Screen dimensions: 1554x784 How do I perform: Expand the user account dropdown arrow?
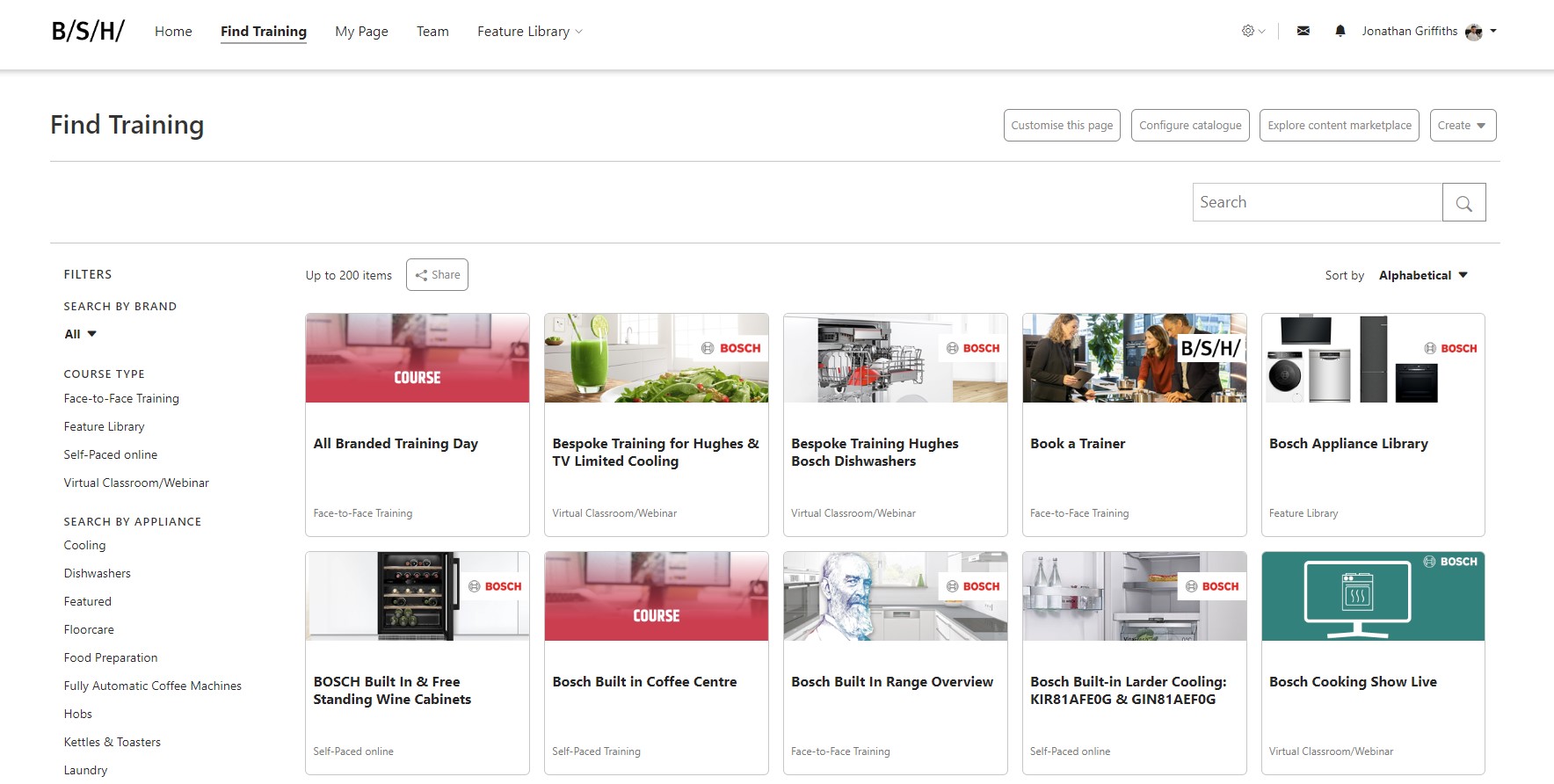[x=1492, y=31]
